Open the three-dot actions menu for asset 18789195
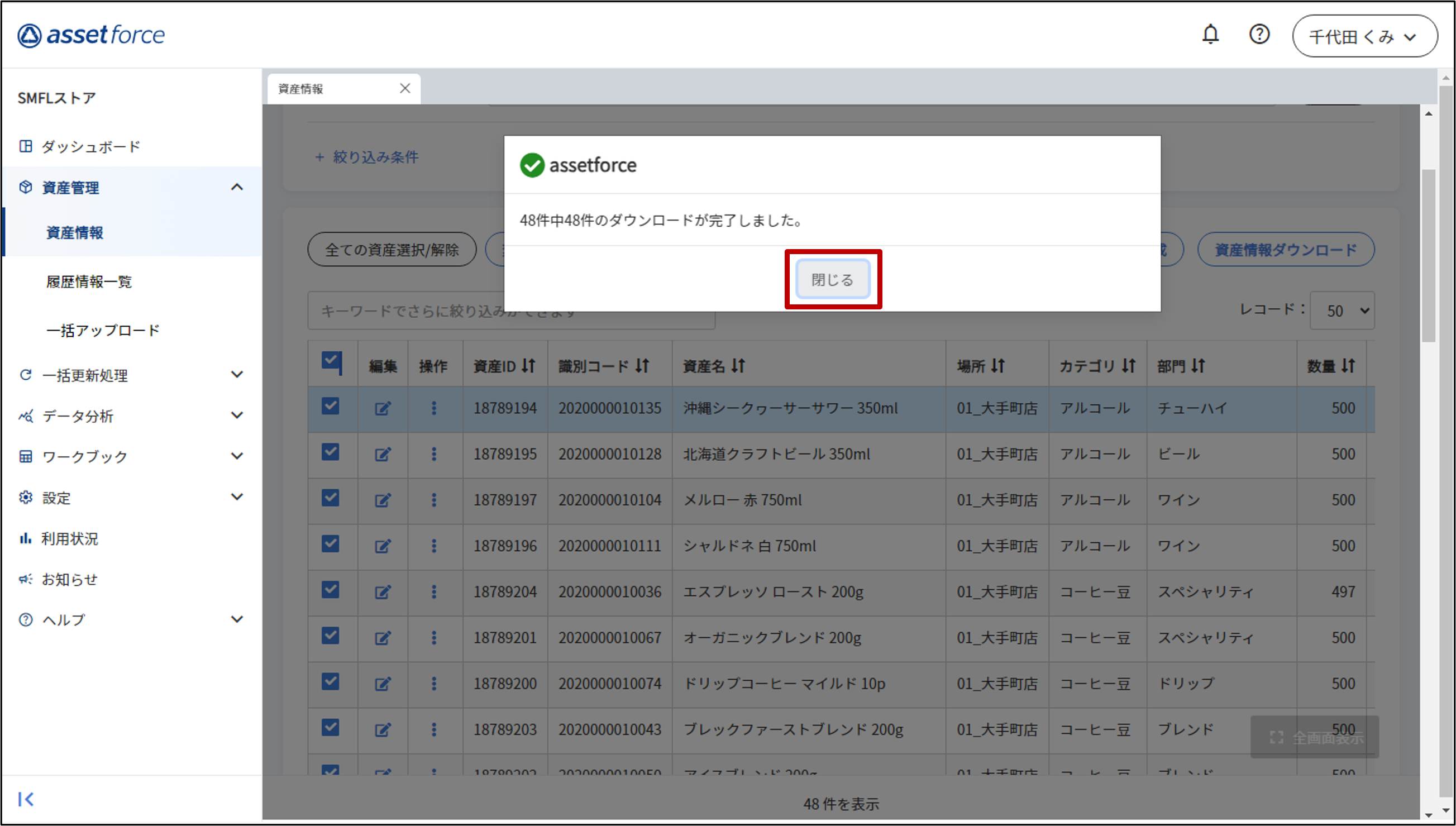This screenshot has width=1456, height=826. pos(434,454)
